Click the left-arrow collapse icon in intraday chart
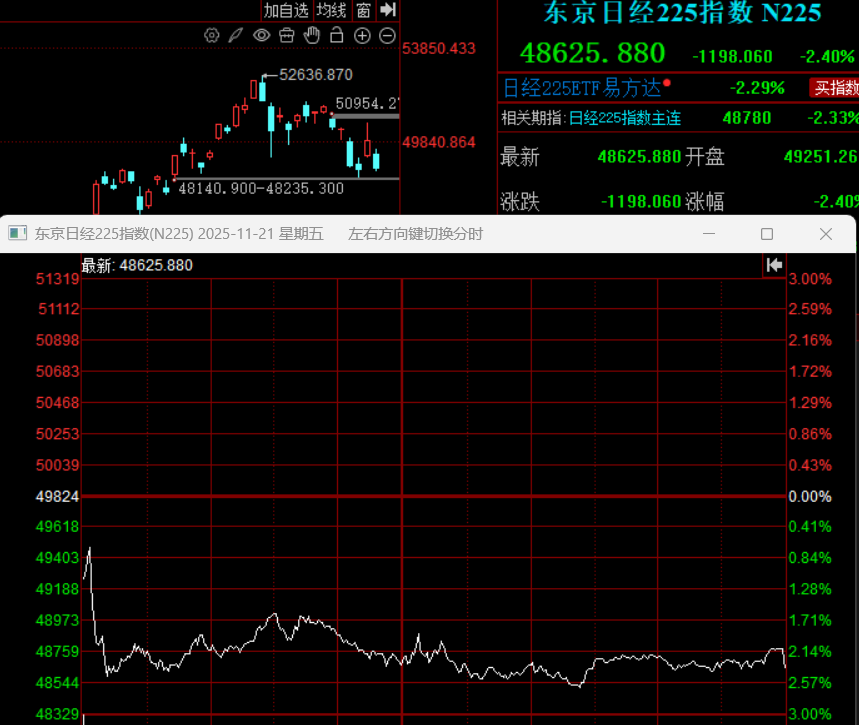Viewport: 859px width, 725px height. [773, 265]
